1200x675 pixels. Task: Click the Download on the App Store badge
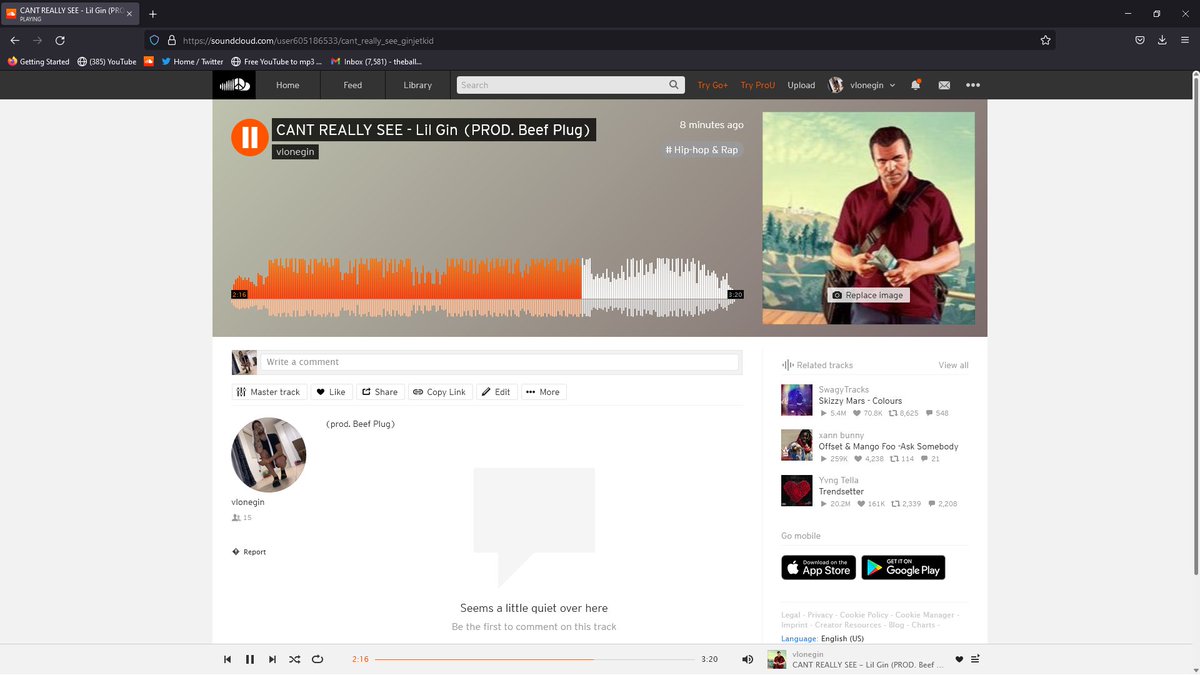(x=818, y=567)
